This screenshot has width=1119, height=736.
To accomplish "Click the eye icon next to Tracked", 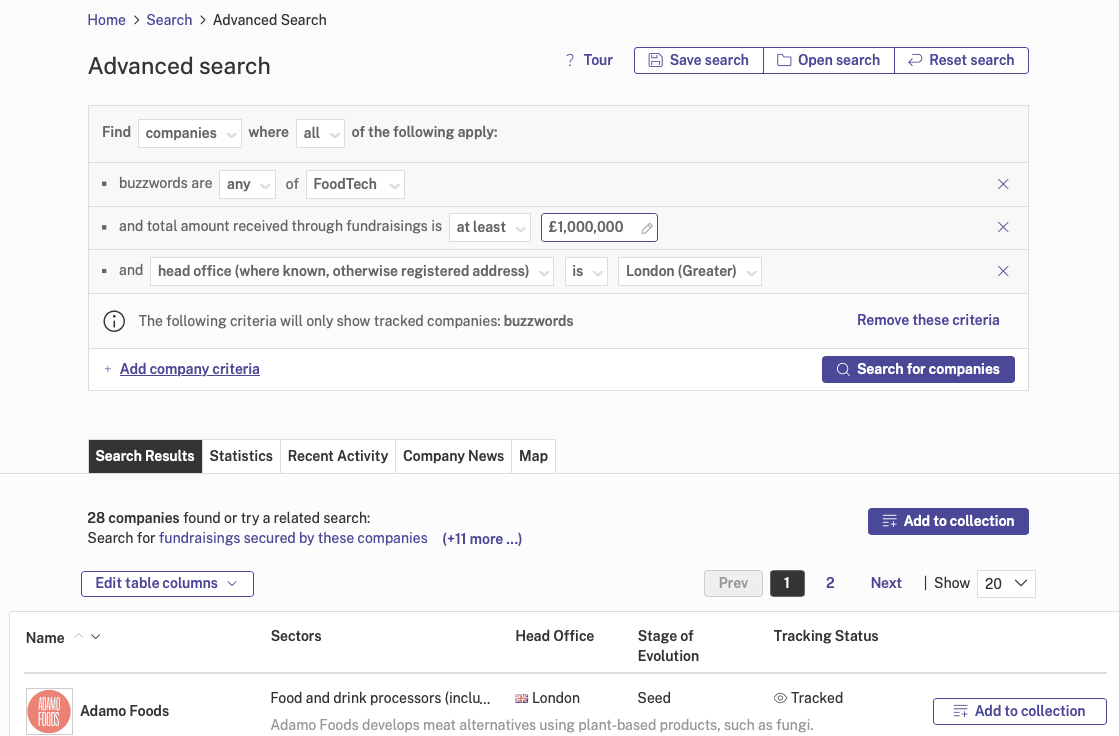I will [x=780, y=698].
